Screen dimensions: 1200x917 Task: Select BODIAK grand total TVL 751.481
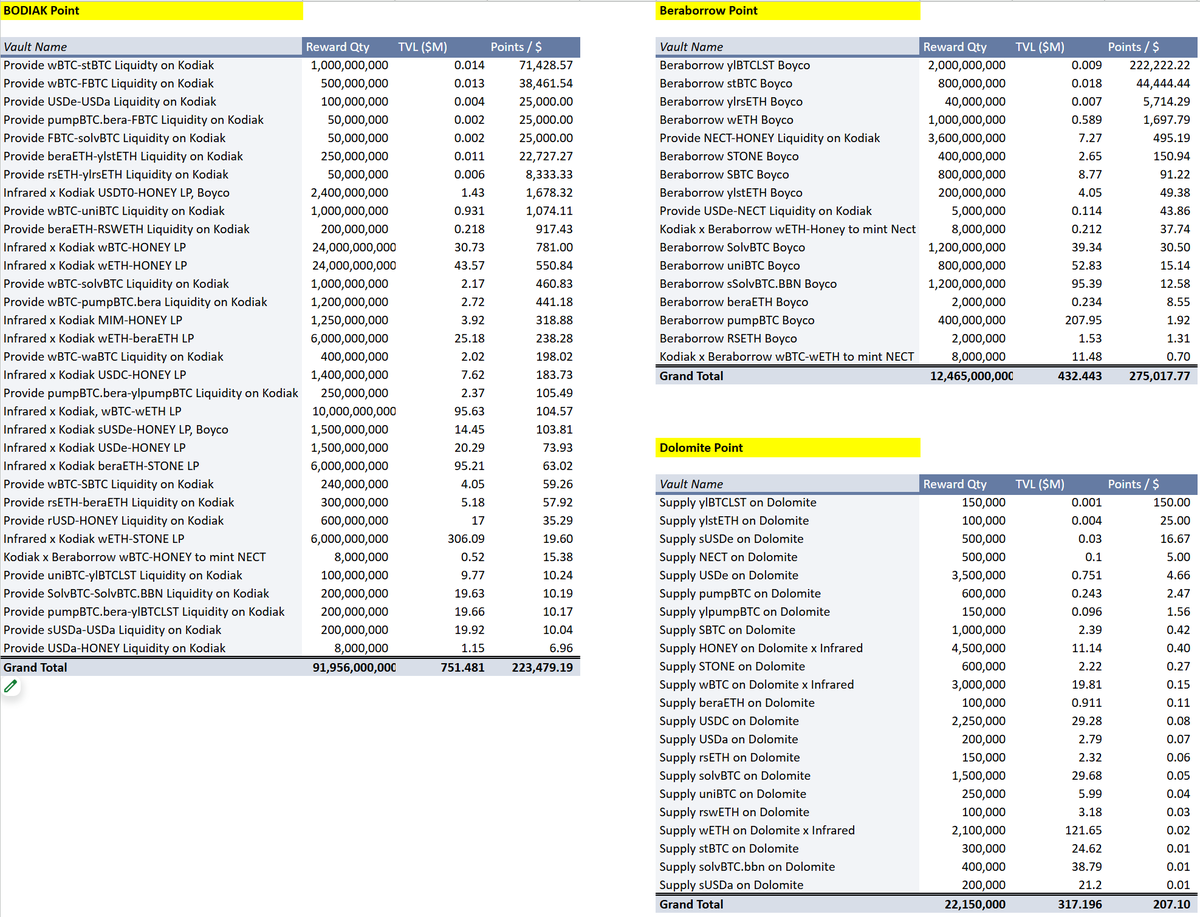click(x=462, y=668)
